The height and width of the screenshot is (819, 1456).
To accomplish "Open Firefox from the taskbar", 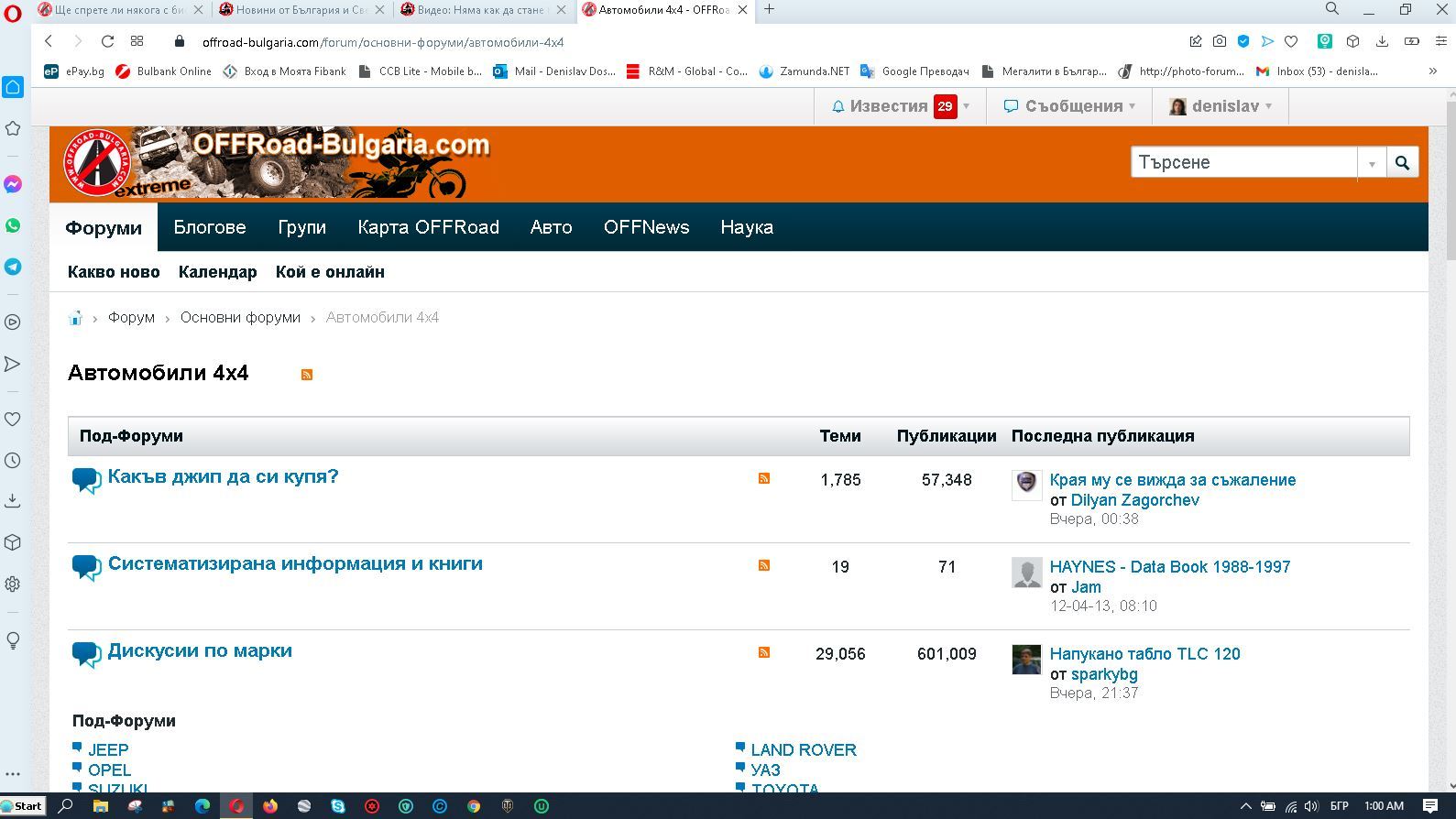I will (270, 806).
